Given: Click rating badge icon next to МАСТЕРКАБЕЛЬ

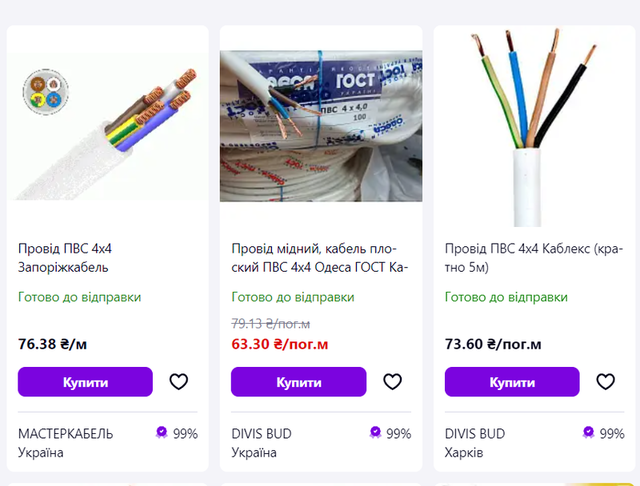Looking at the screenshot, I should pos(162,432).
